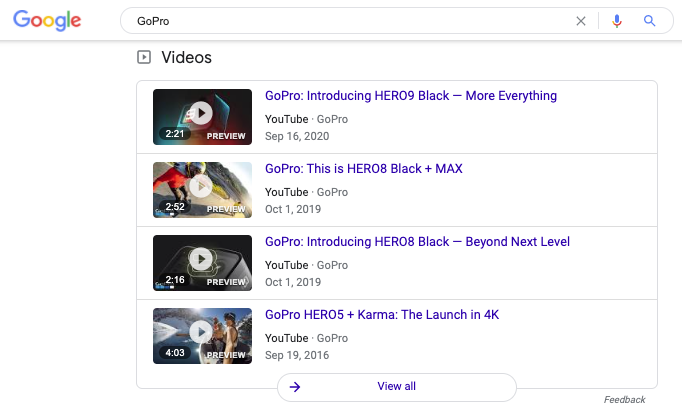Play the HERO8 Beyond Next Level preview
The image size is (682, 419).
pyautogui.click(x=202, y=260)
